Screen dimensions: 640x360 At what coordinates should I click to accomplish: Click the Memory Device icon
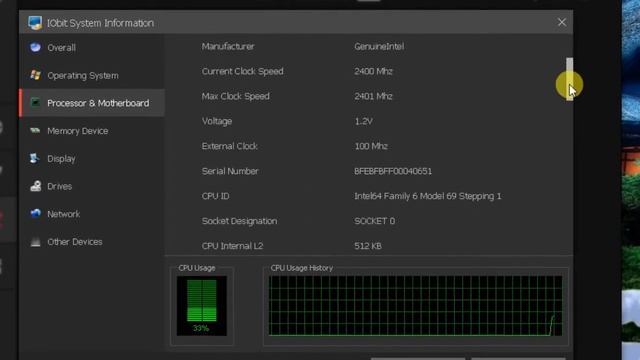(x=35, y=131)
